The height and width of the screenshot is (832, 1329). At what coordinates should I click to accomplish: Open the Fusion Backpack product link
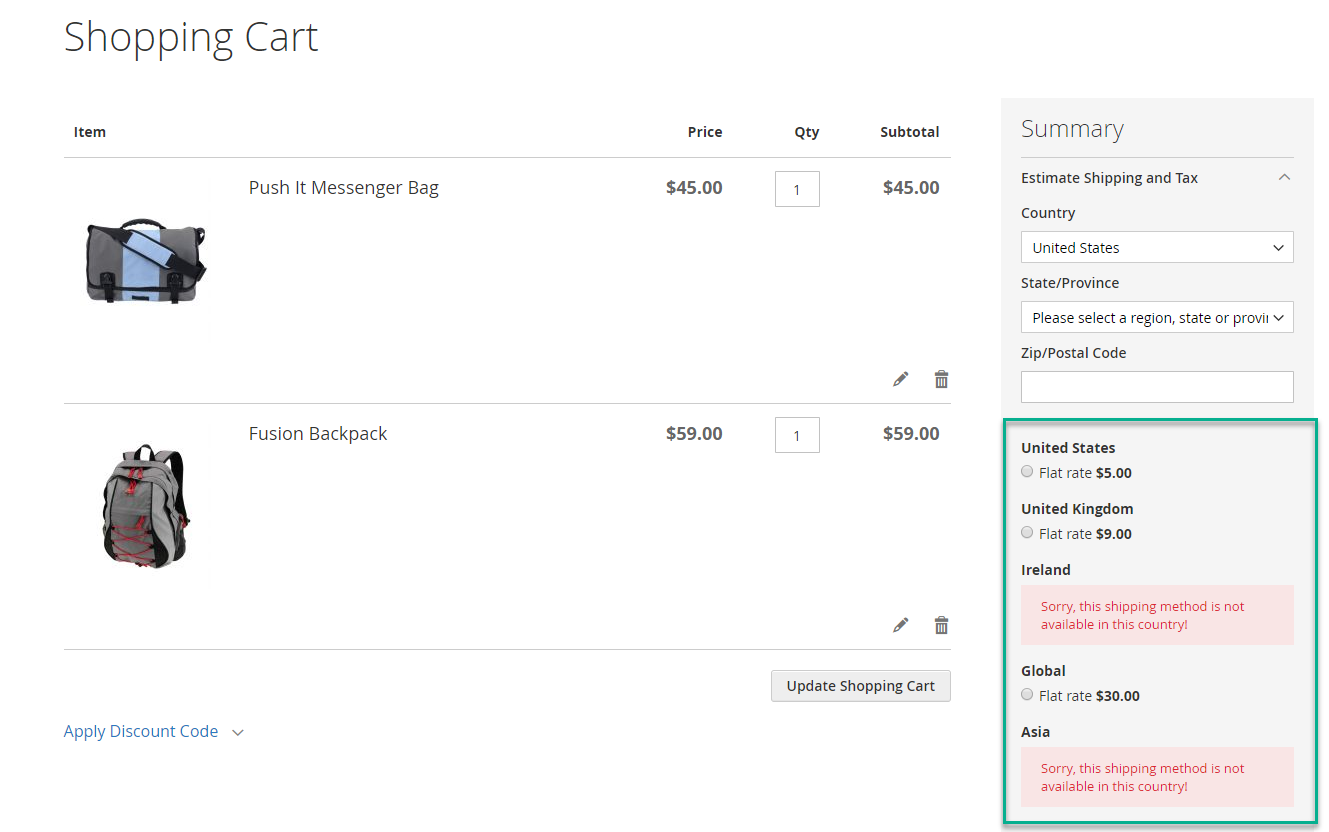pos(318,434)
